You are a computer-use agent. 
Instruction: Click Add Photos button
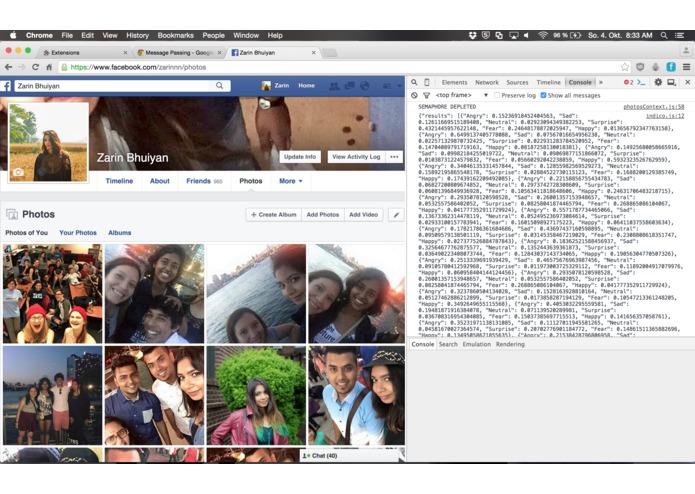[x=323, y=214]
